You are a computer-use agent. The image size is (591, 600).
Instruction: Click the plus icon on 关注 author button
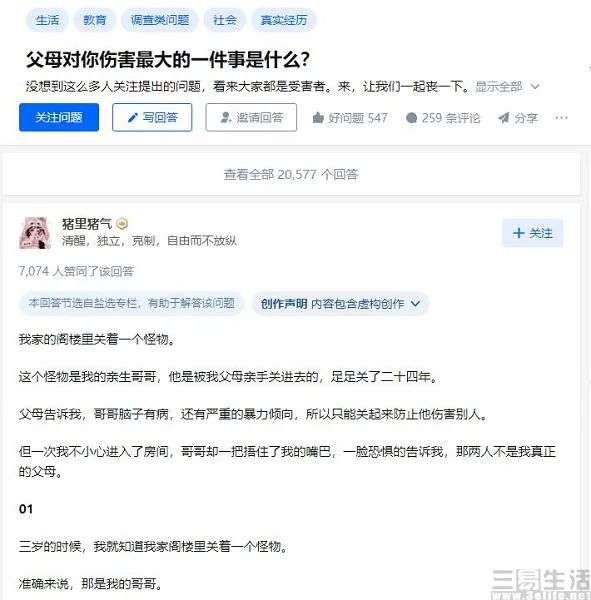[x=518, y=233]
